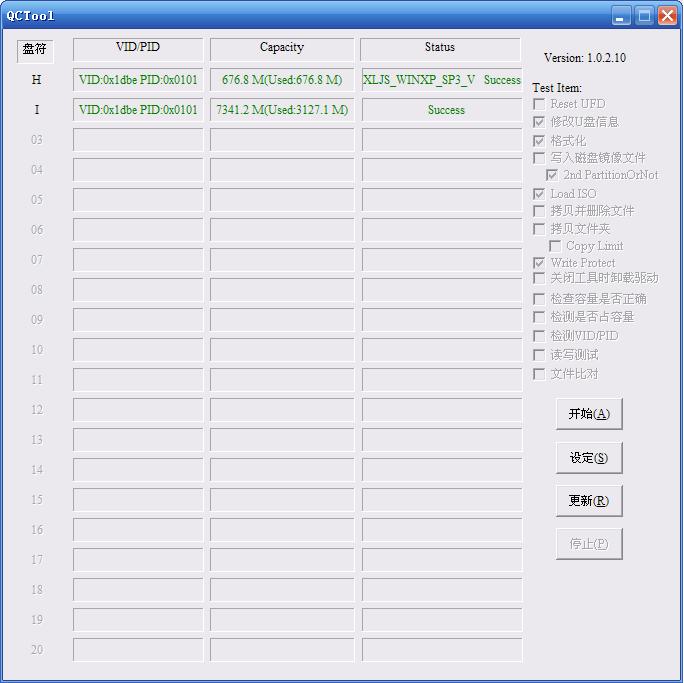Close the QCTool window
This screenshot has width=684, height=683.
(667, 16)
